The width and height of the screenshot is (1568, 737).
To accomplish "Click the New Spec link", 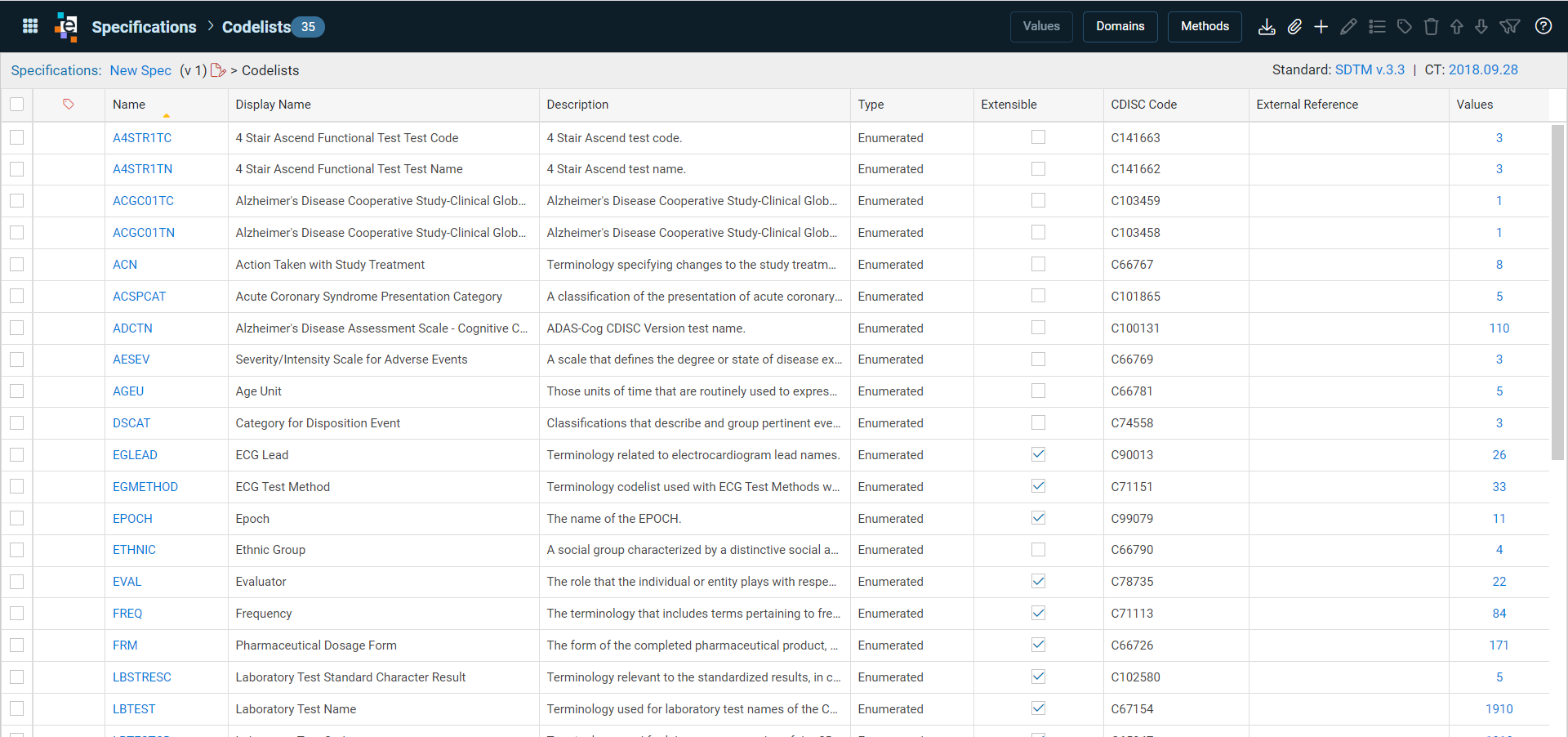I will pos(140,70).
